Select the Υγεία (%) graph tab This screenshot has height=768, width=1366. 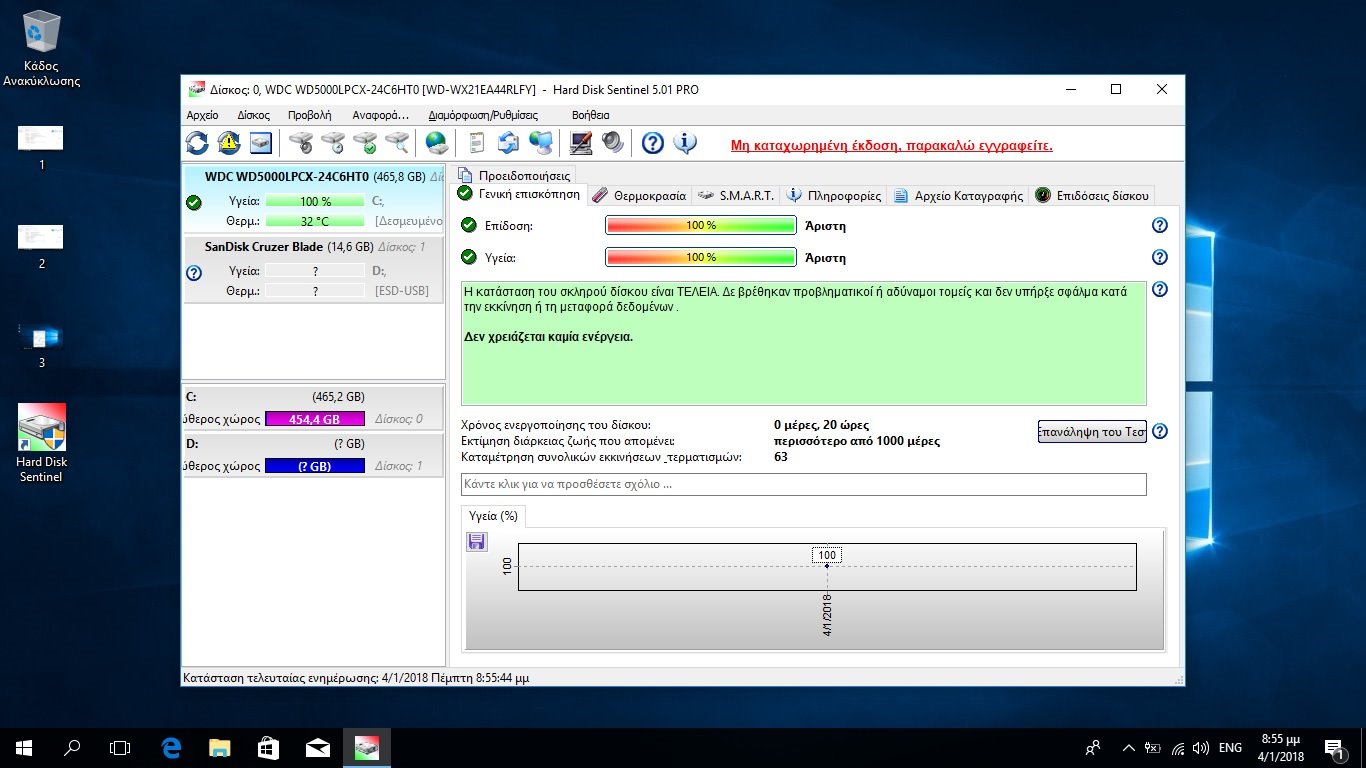coord(494,516)
